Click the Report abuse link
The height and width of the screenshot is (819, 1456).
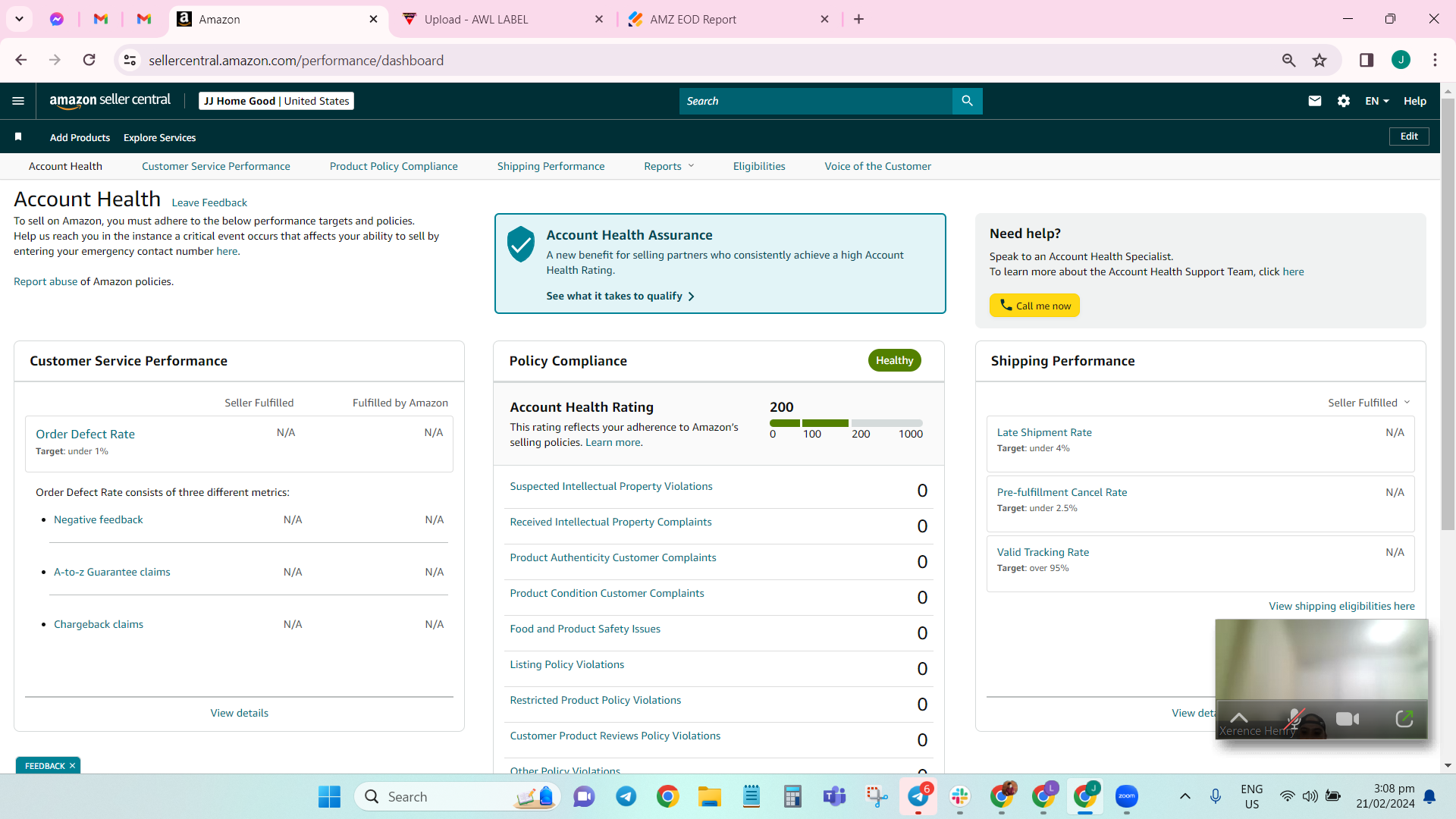pos(45,281)
